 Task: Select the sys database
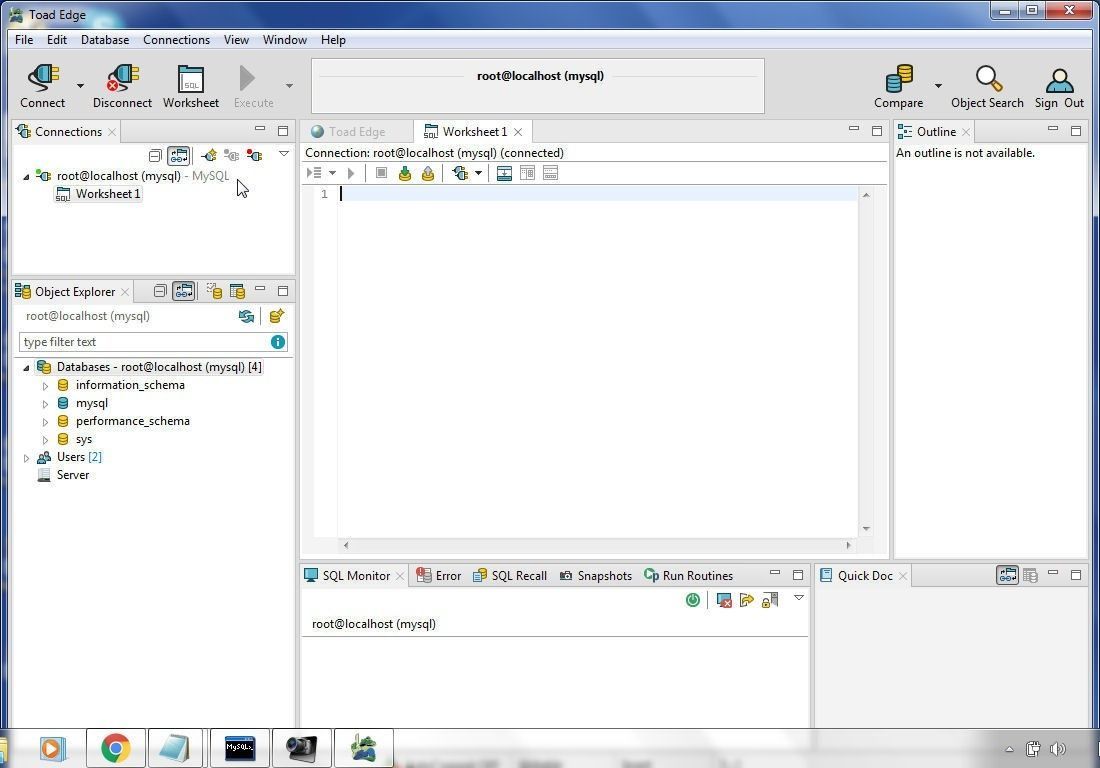83,440
